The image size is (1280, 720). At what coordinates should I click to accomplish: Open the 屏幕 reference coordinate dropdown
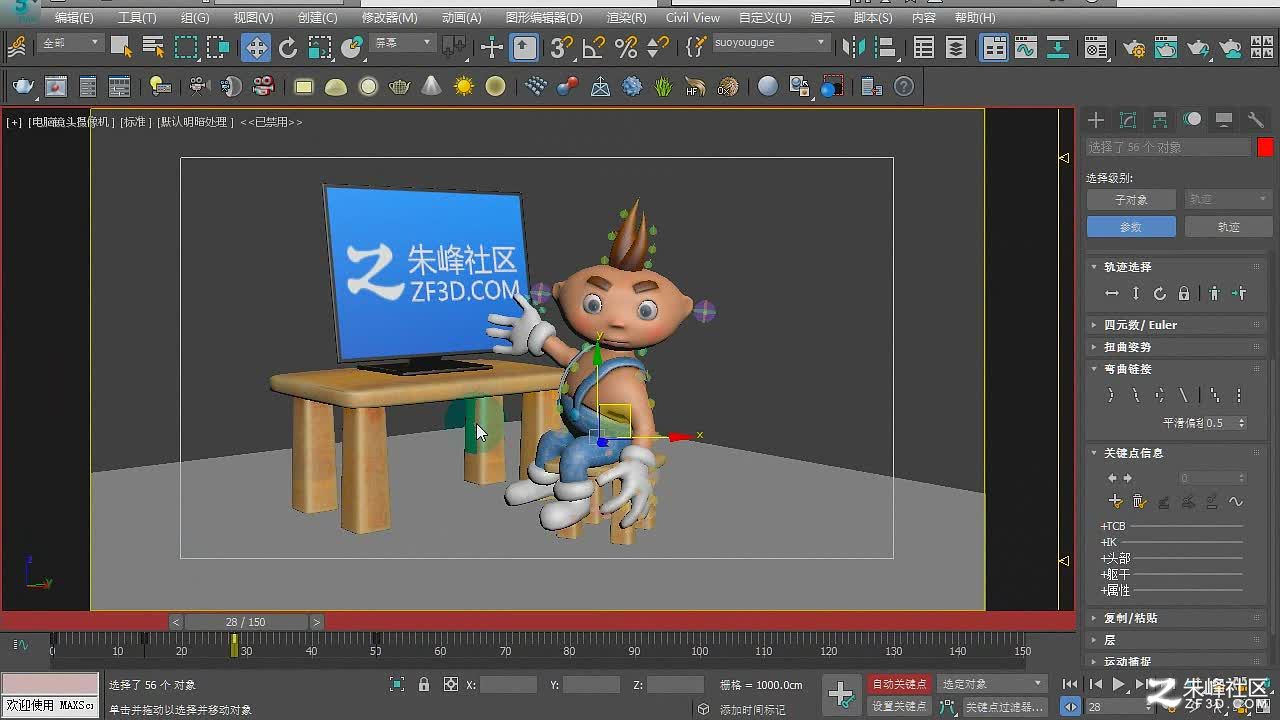403,43
